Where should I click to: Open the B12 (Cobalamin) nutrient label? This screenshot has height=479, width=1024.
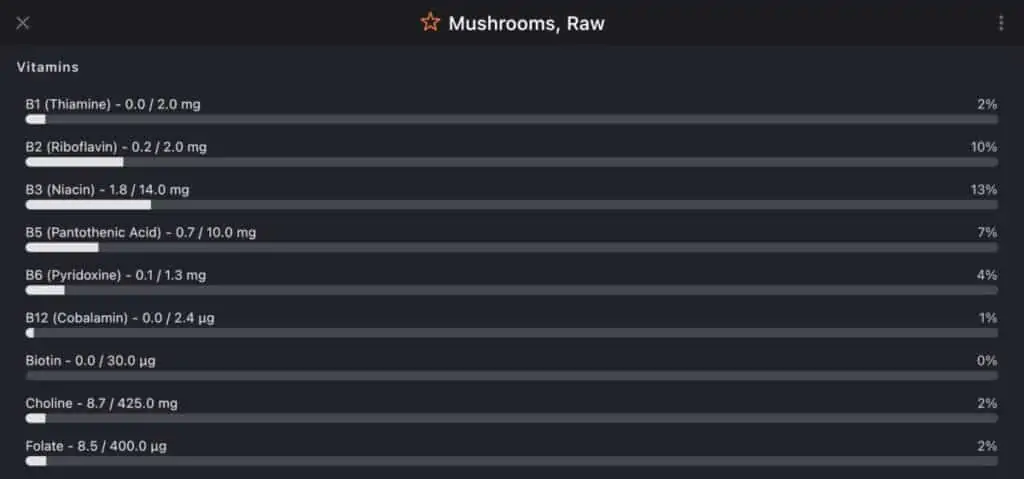120,318
